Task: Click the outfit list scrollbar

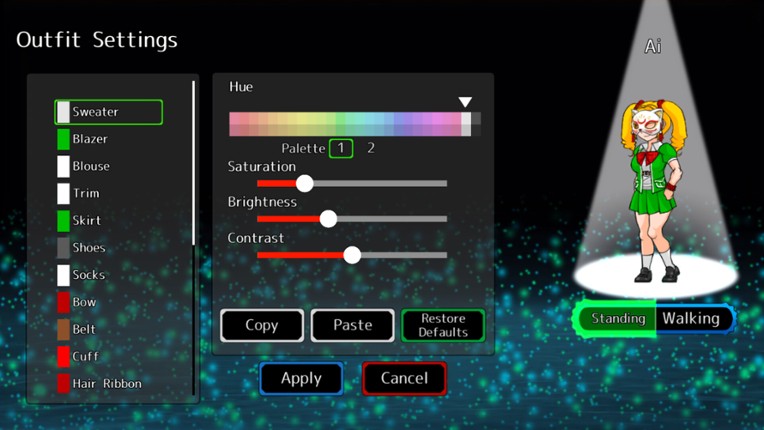Action: [193, 163]
